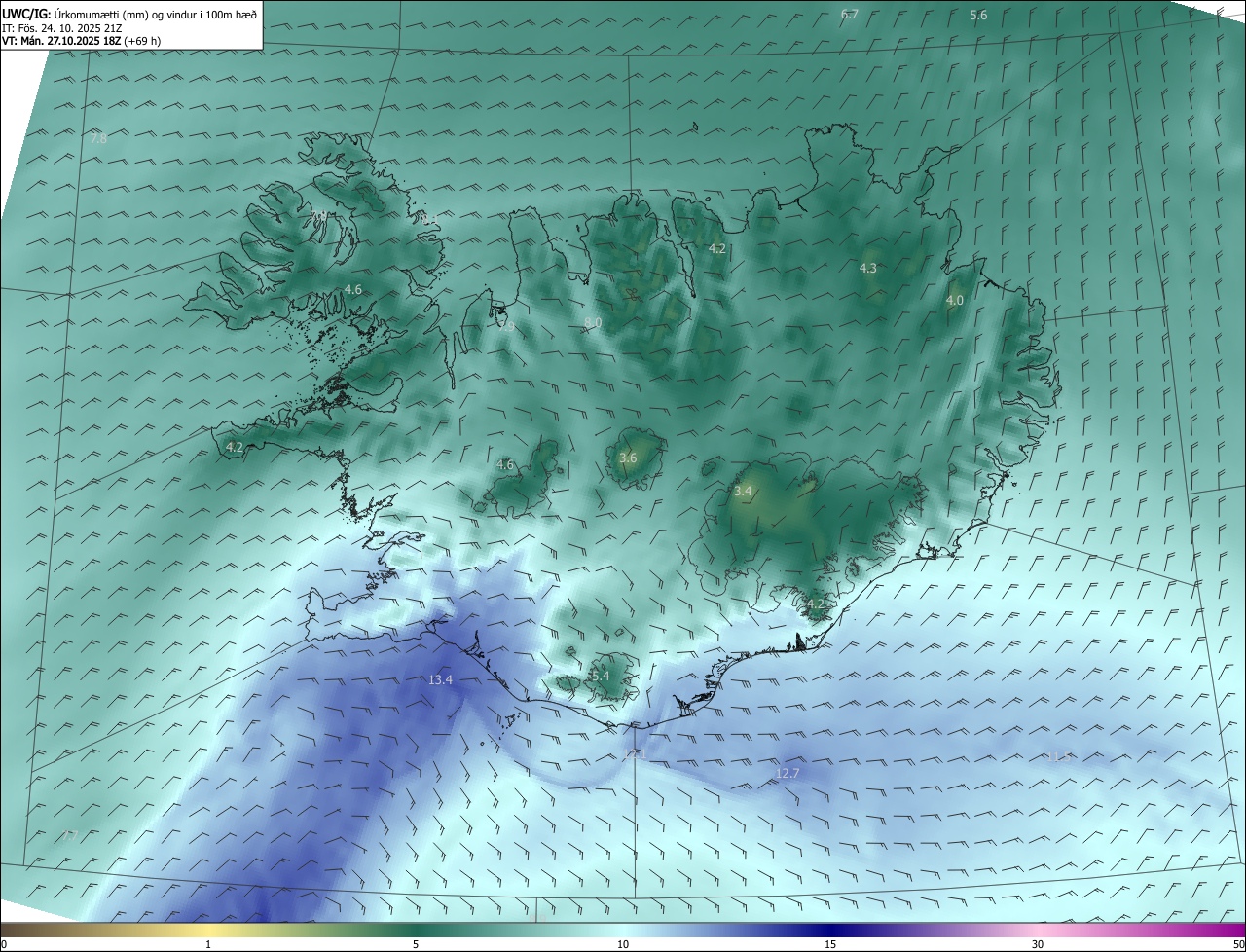Click the colorbar tick label 1
1246x952 pixels.
[x=208, y=944]
